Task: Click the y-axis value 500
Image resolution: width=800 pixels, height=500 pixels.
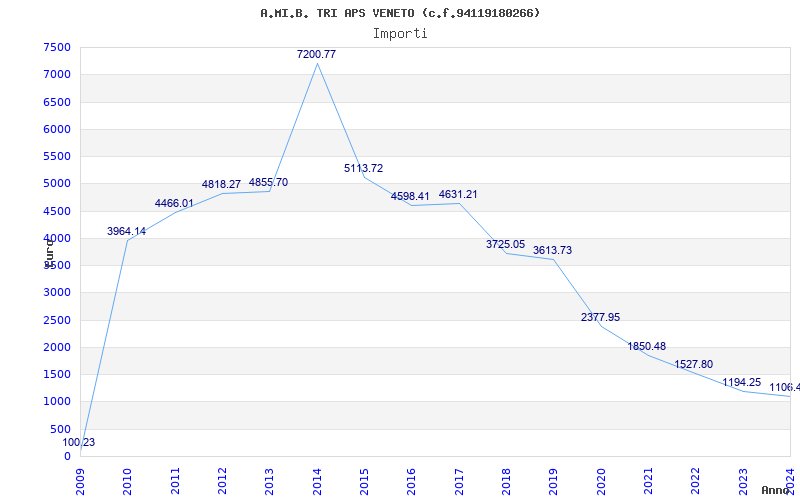Action: [61, 429]
